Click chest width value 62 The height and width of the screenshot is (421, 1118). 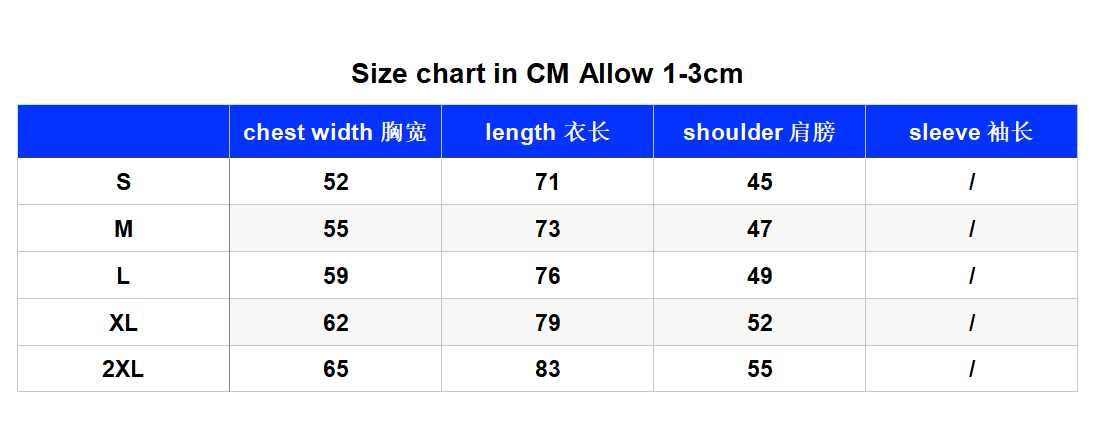click(x=336, y=323)
